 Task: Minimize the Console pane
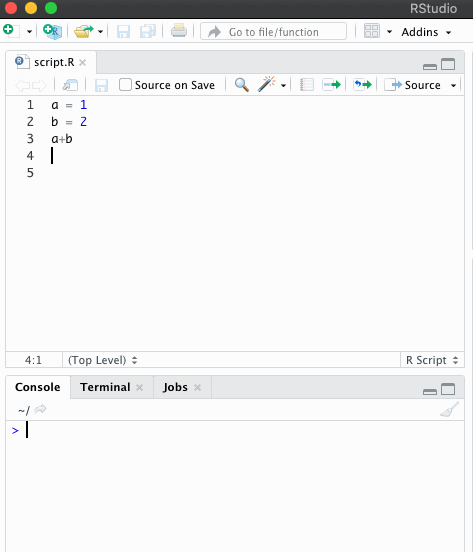click(430, 391)
